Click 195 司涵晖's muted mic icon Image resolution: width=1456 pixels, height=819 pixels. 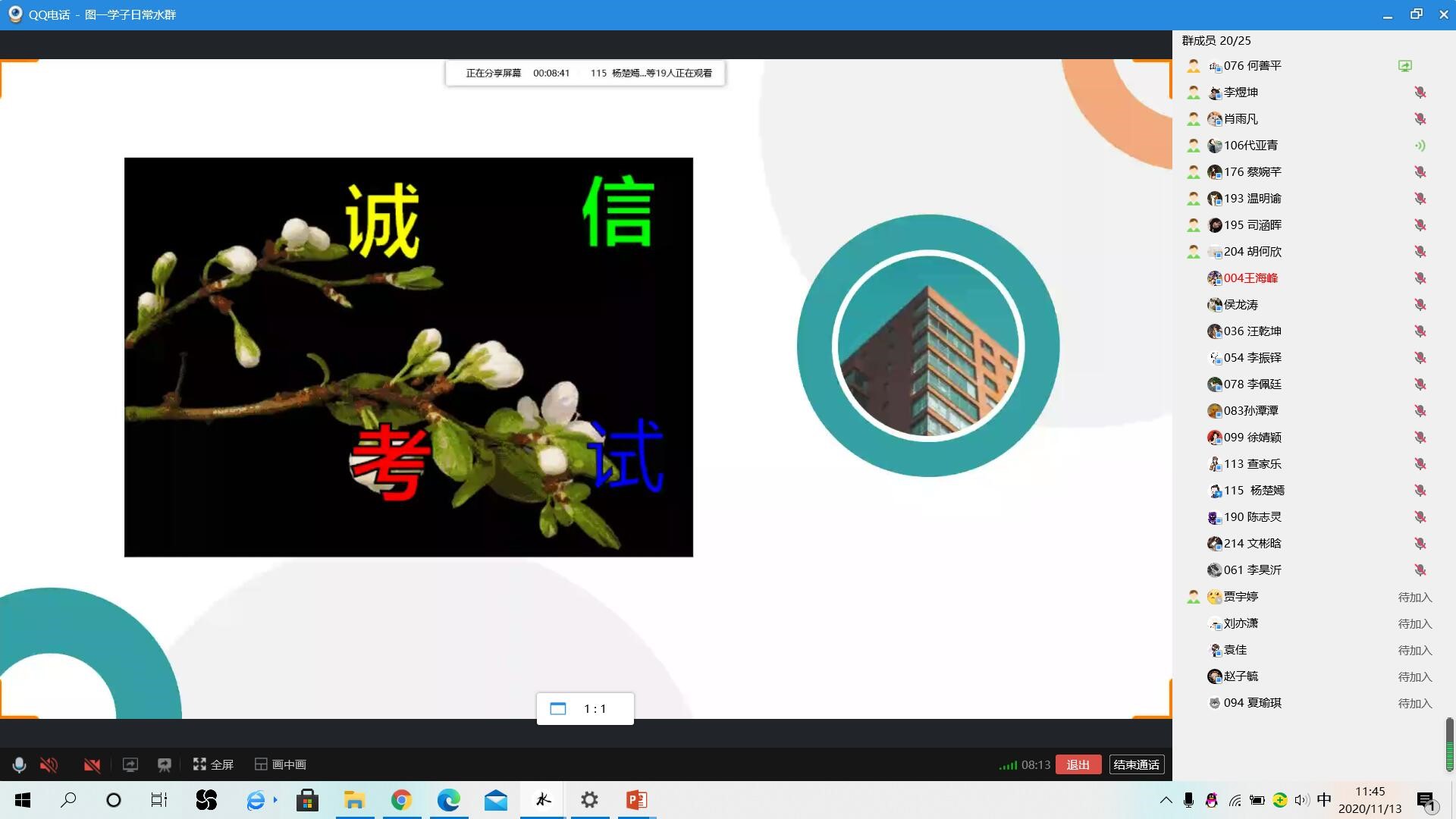click(x=1420, y=225)
